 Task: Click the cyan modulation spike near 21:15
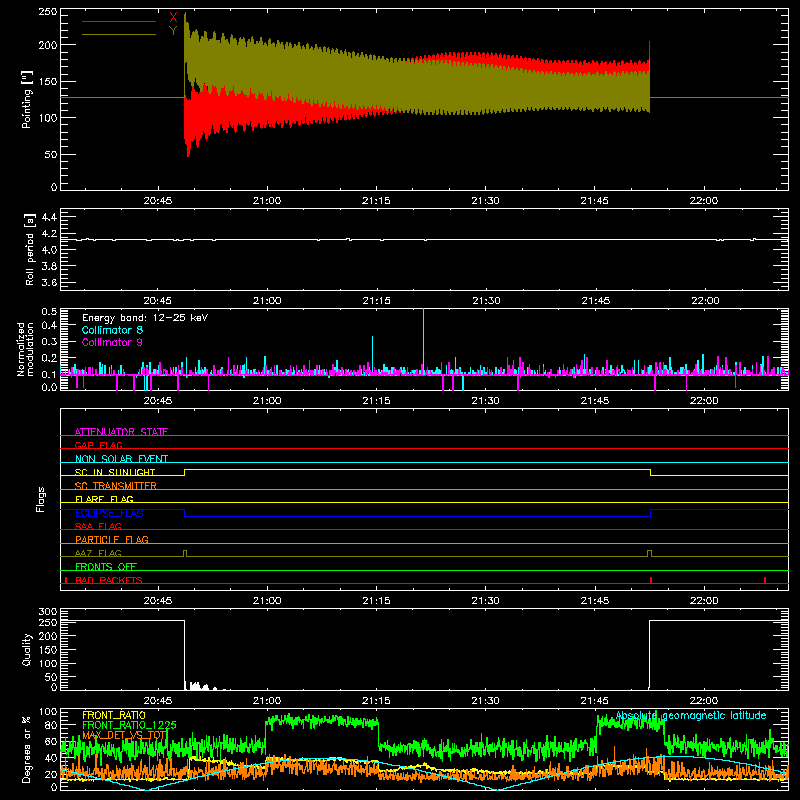coord(372,354)
